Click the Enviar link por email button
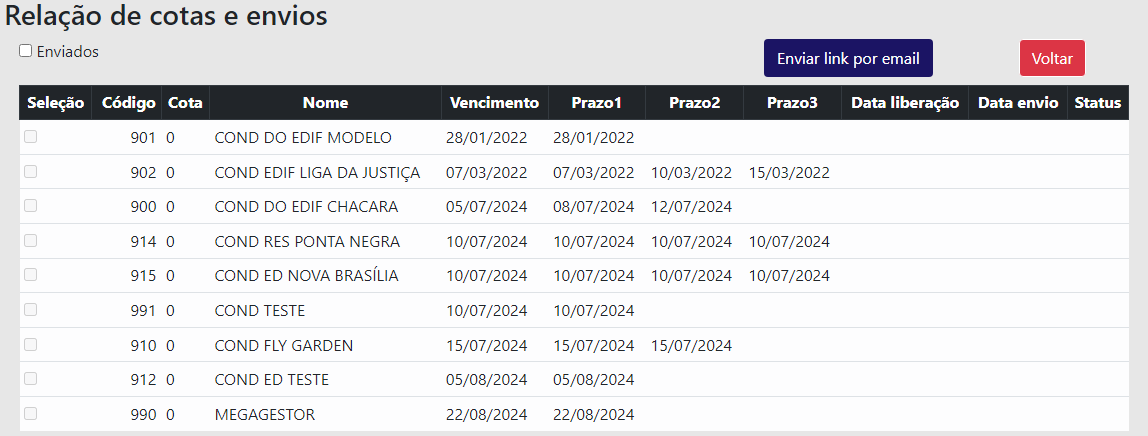This screenshot has width=1148, height=436. point(848,58)
